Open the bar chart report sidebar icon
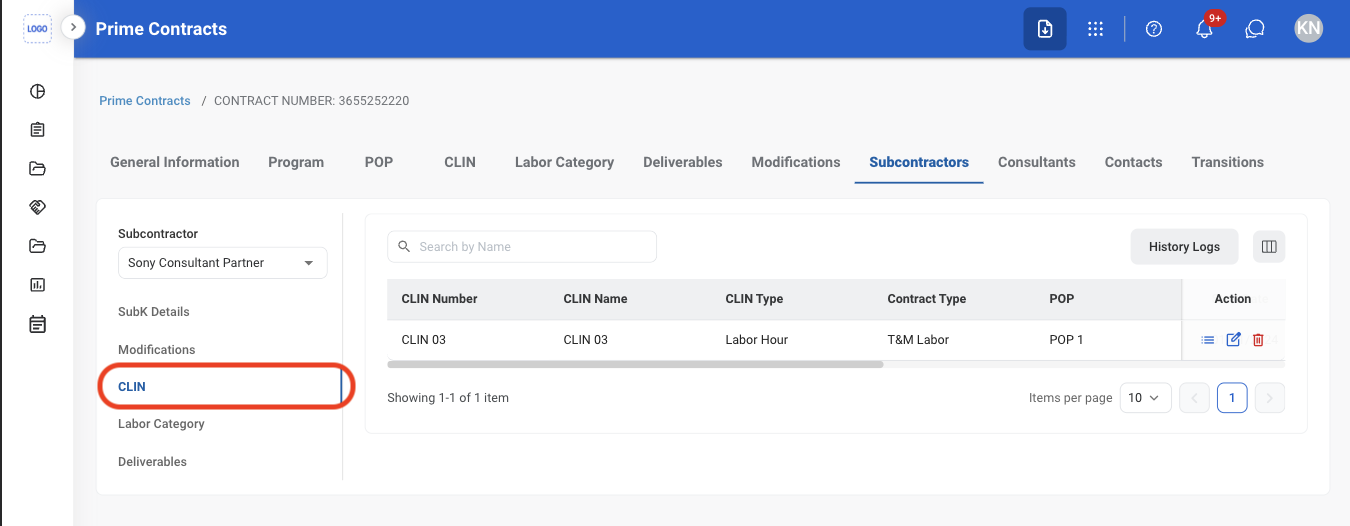Screen dimensions: 1350x526 coord(37,285)
